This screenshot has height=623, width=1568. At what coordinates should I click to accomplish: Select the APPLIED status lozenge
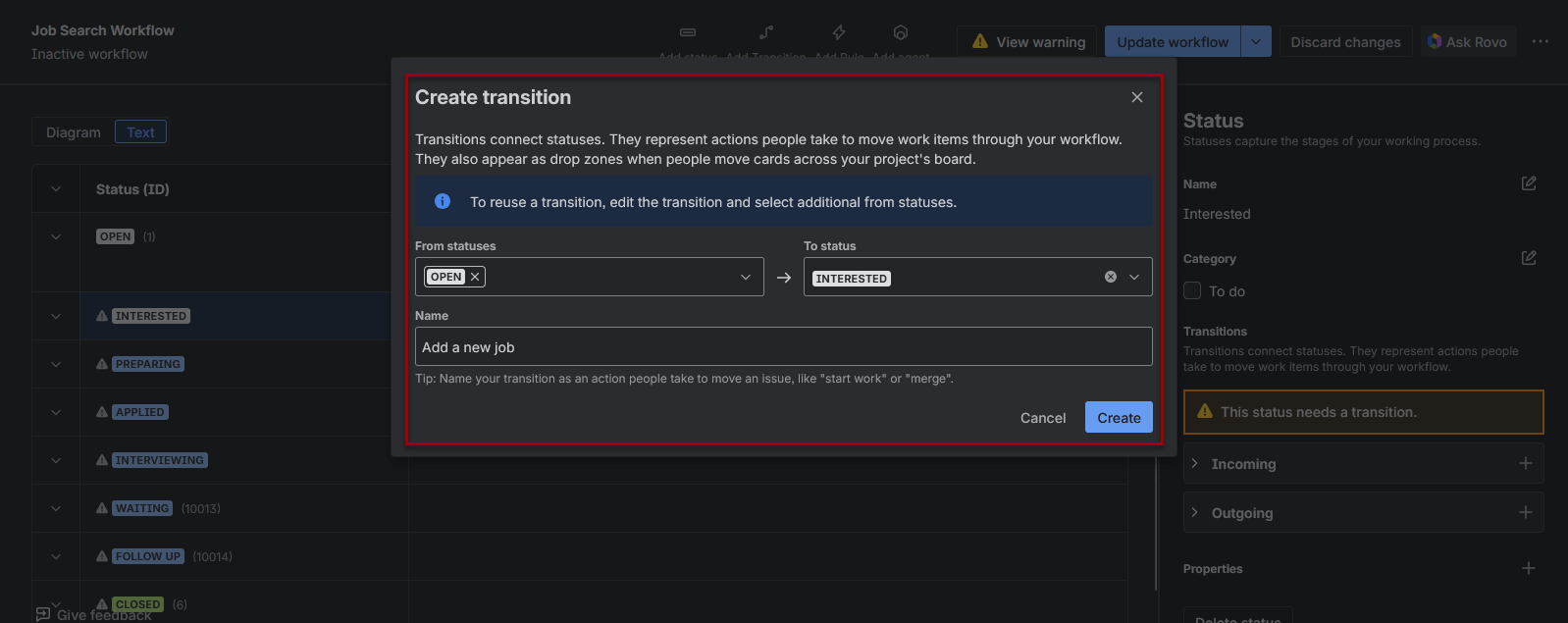point(140,412)
